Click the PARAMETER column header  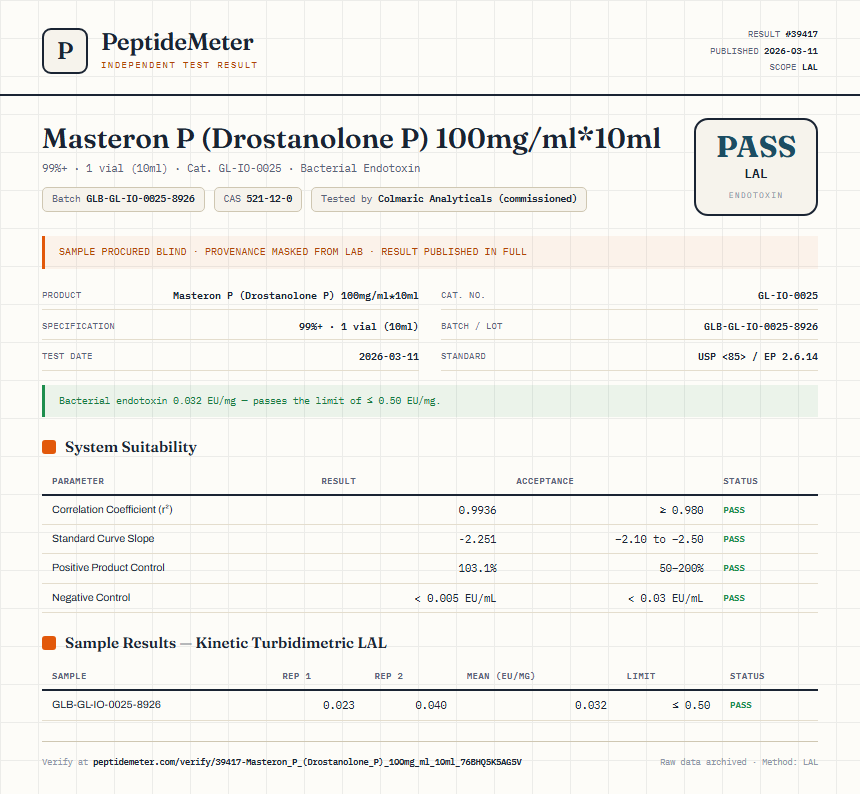click(78, 481)
